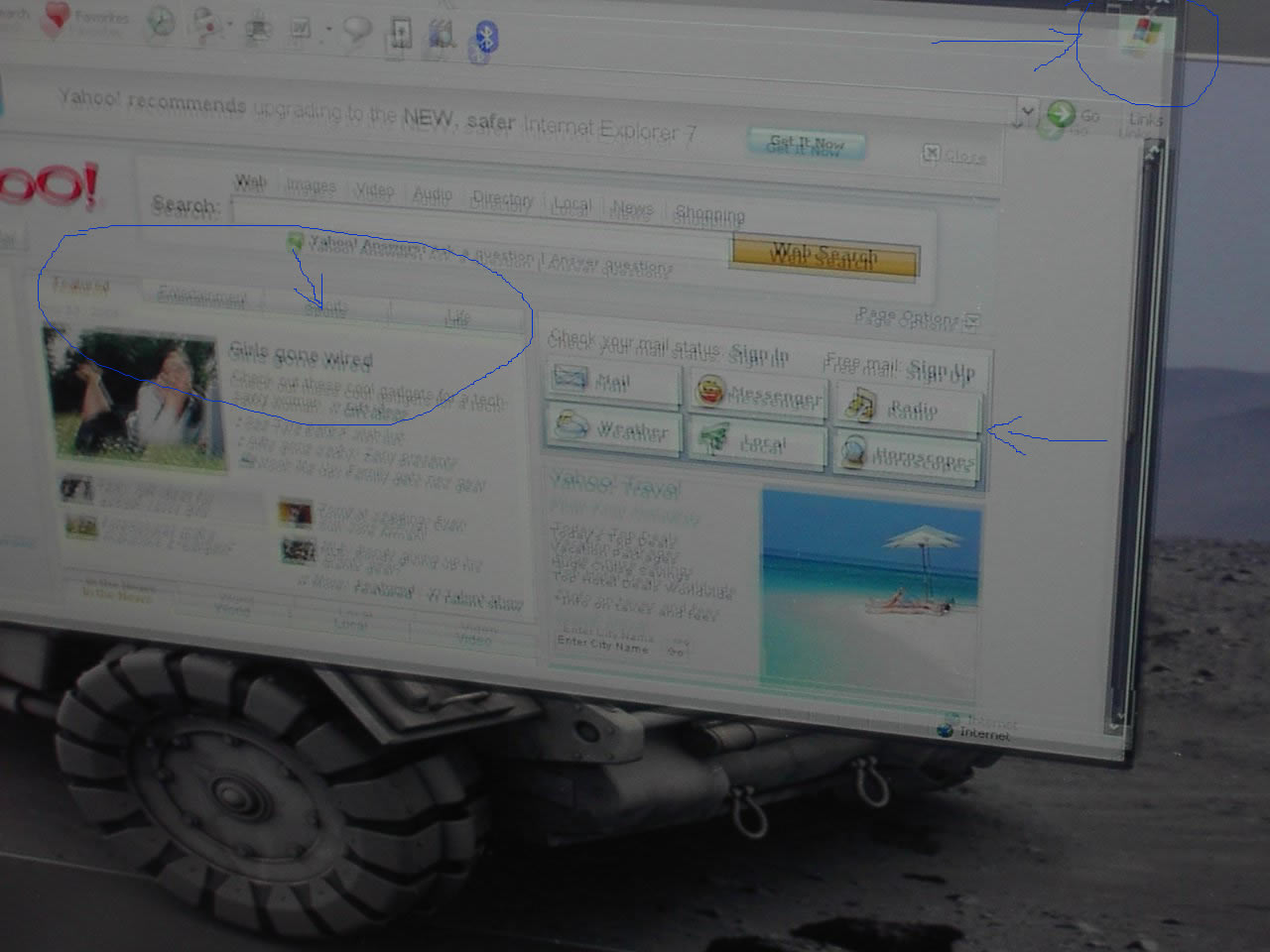Screen dimensions: 1270x952
Task: Click the Edit page icon in toolbar
Action: pyautogui.click(x=301, y=29)
